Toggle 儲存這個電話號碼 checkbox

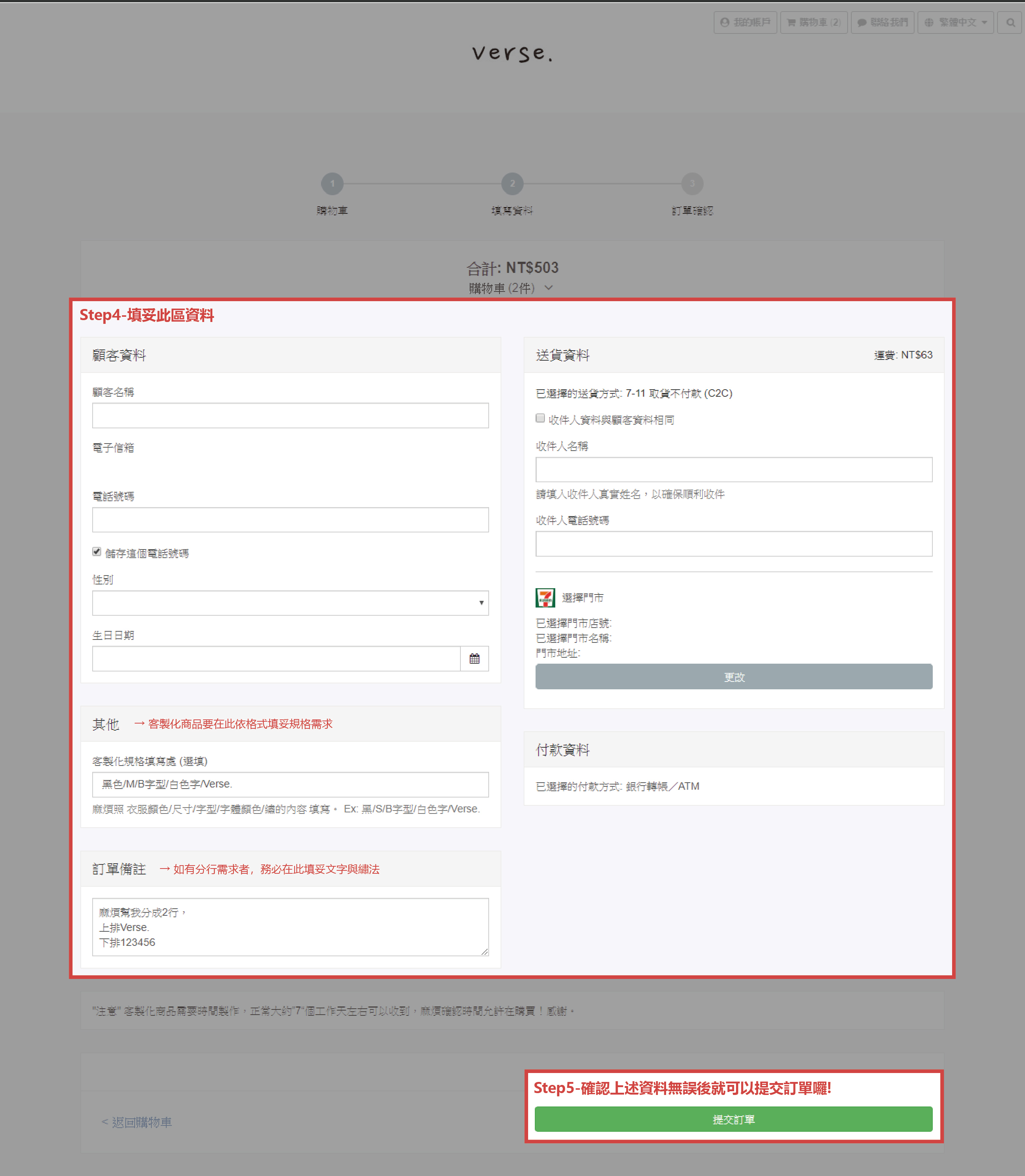click(97, 552)
